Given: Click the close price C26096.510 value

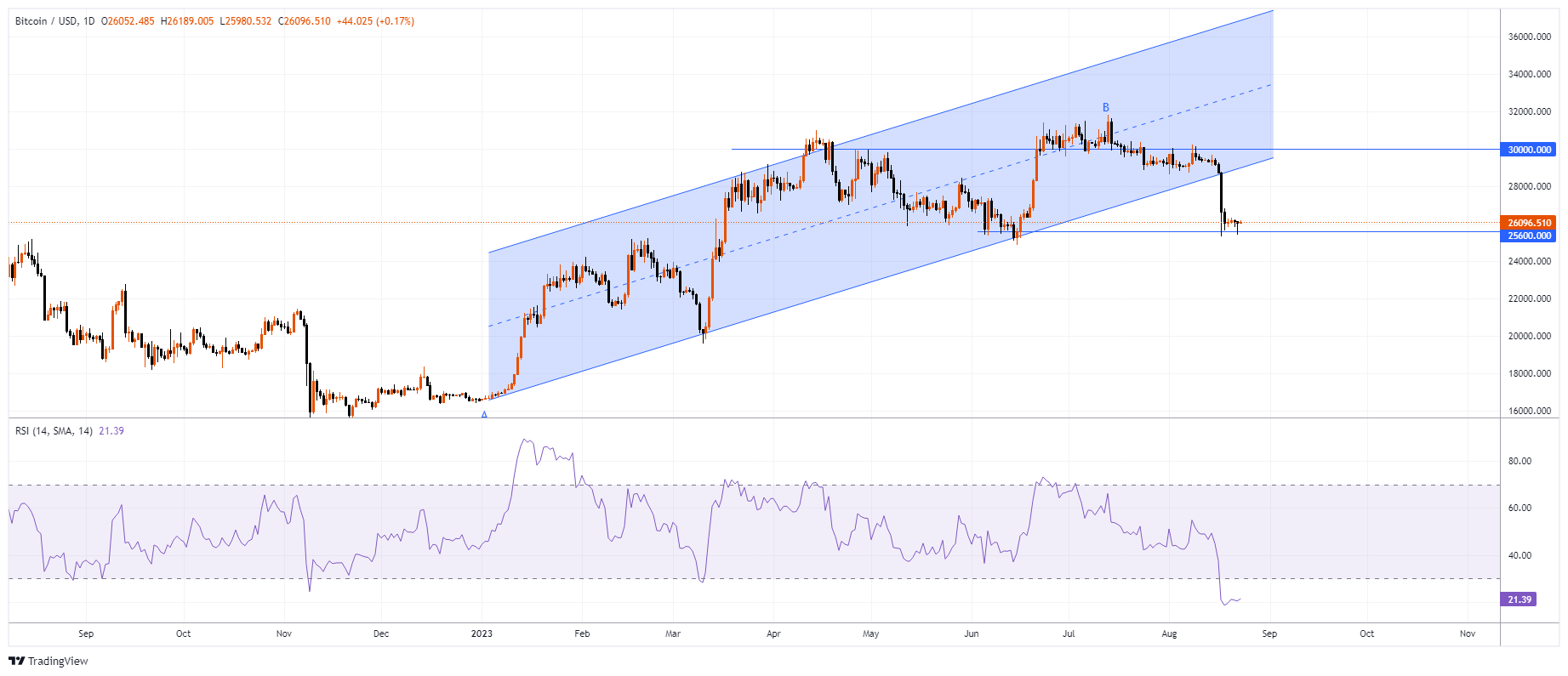Looking at the screenshot, I should click(305, 21).
